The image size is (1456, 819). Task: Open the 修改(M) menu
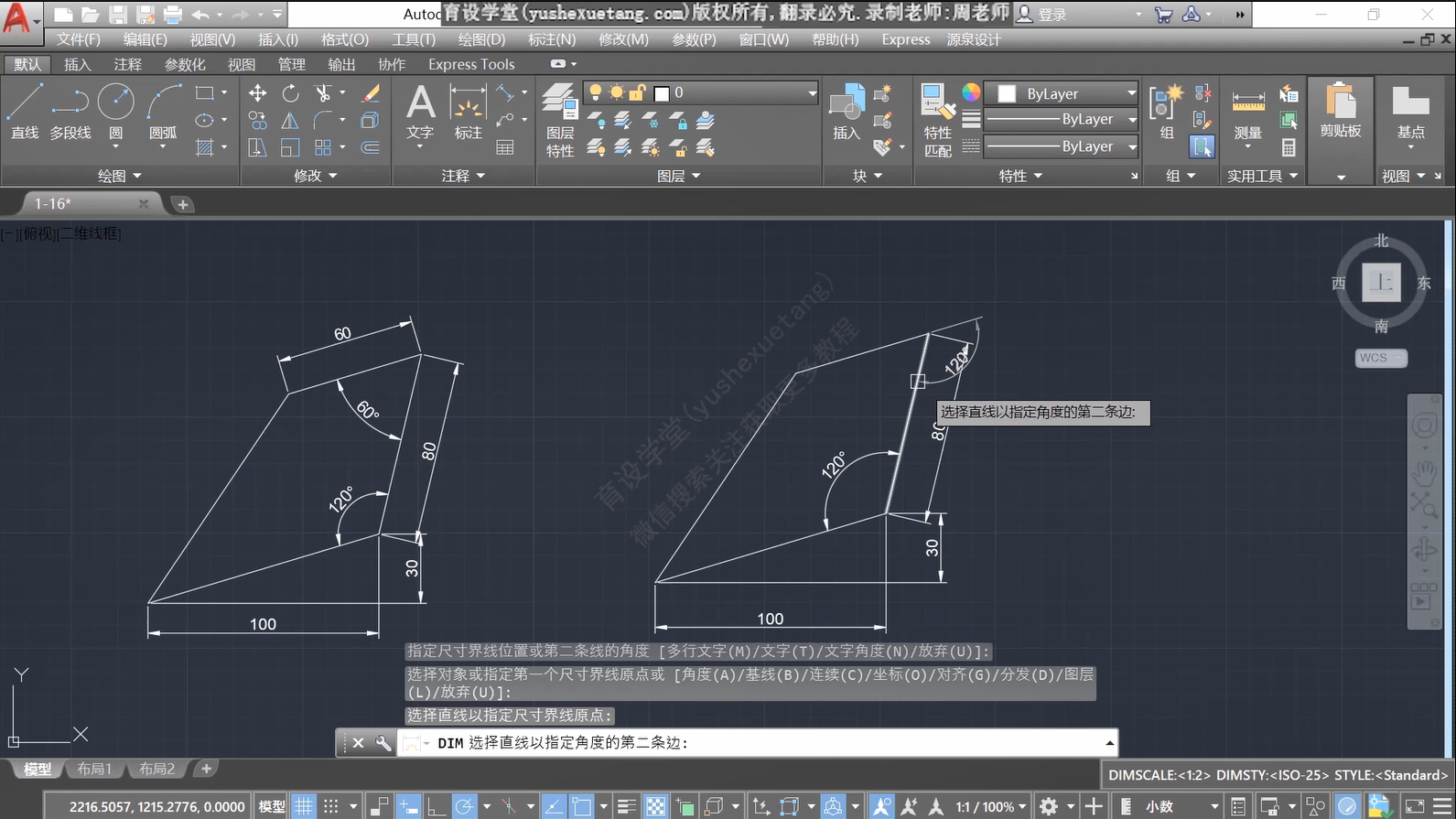623,39
